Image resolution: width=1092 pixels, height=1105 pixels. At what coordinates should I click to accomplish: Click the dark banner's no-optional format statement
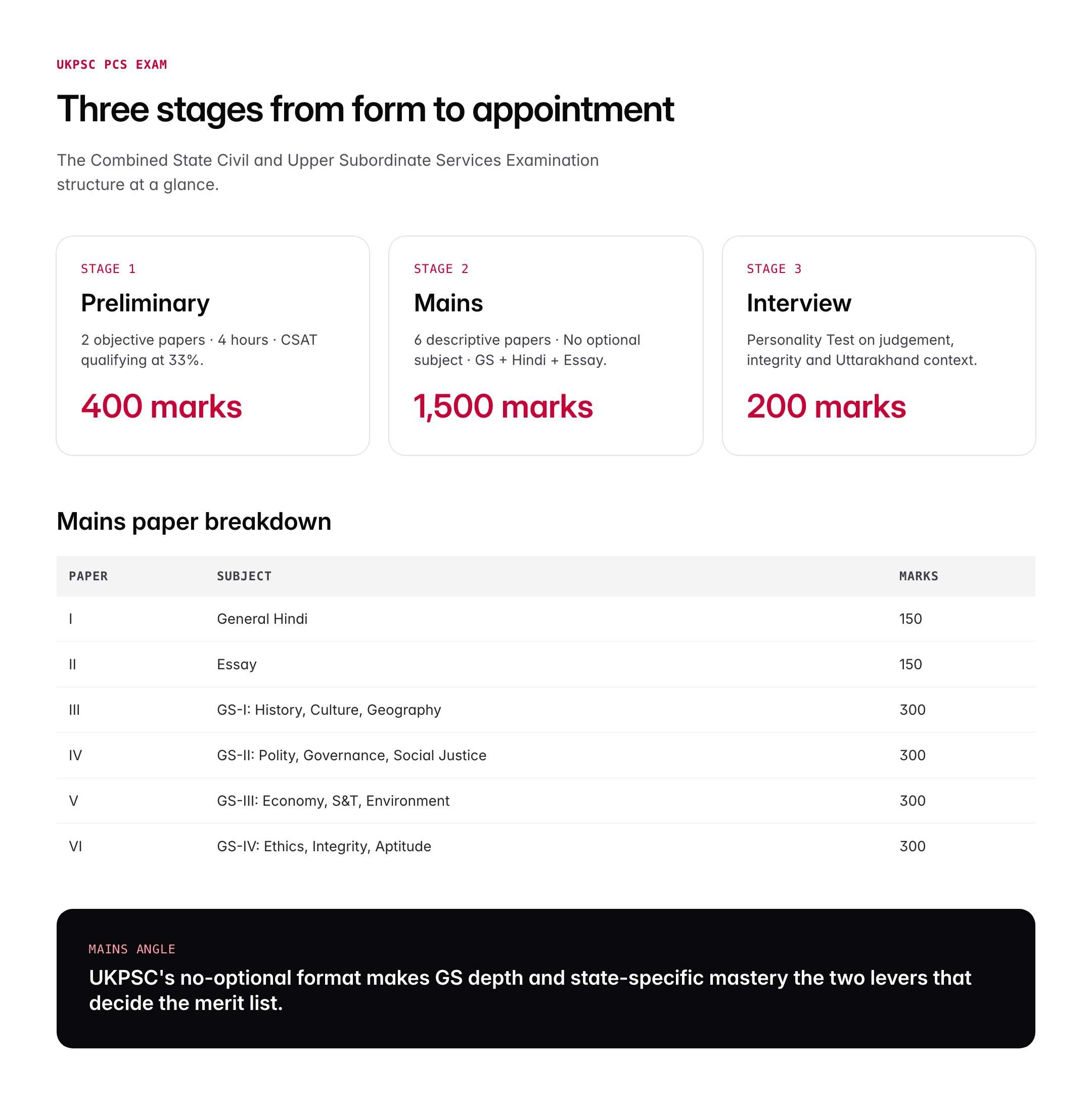[530, 990]
